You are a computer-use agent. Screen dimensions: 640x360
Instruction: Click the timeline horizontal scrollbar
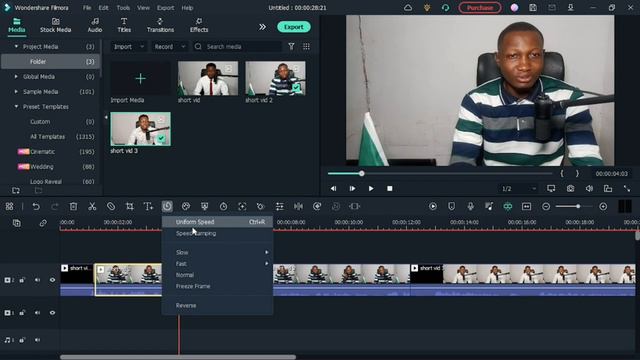point(178,357)
